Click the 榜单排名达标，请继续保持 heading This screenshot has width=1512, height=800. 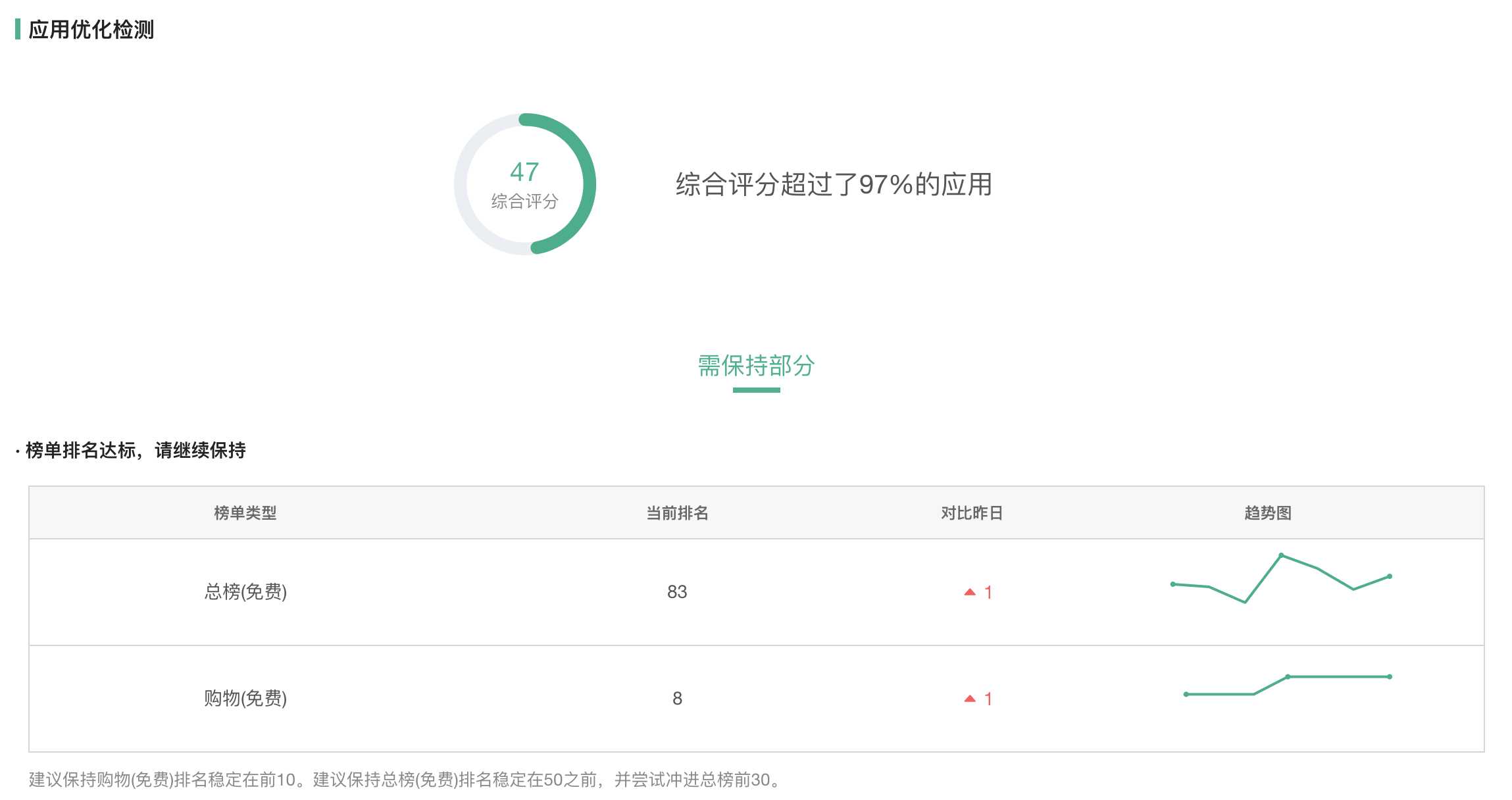point(135,451)
